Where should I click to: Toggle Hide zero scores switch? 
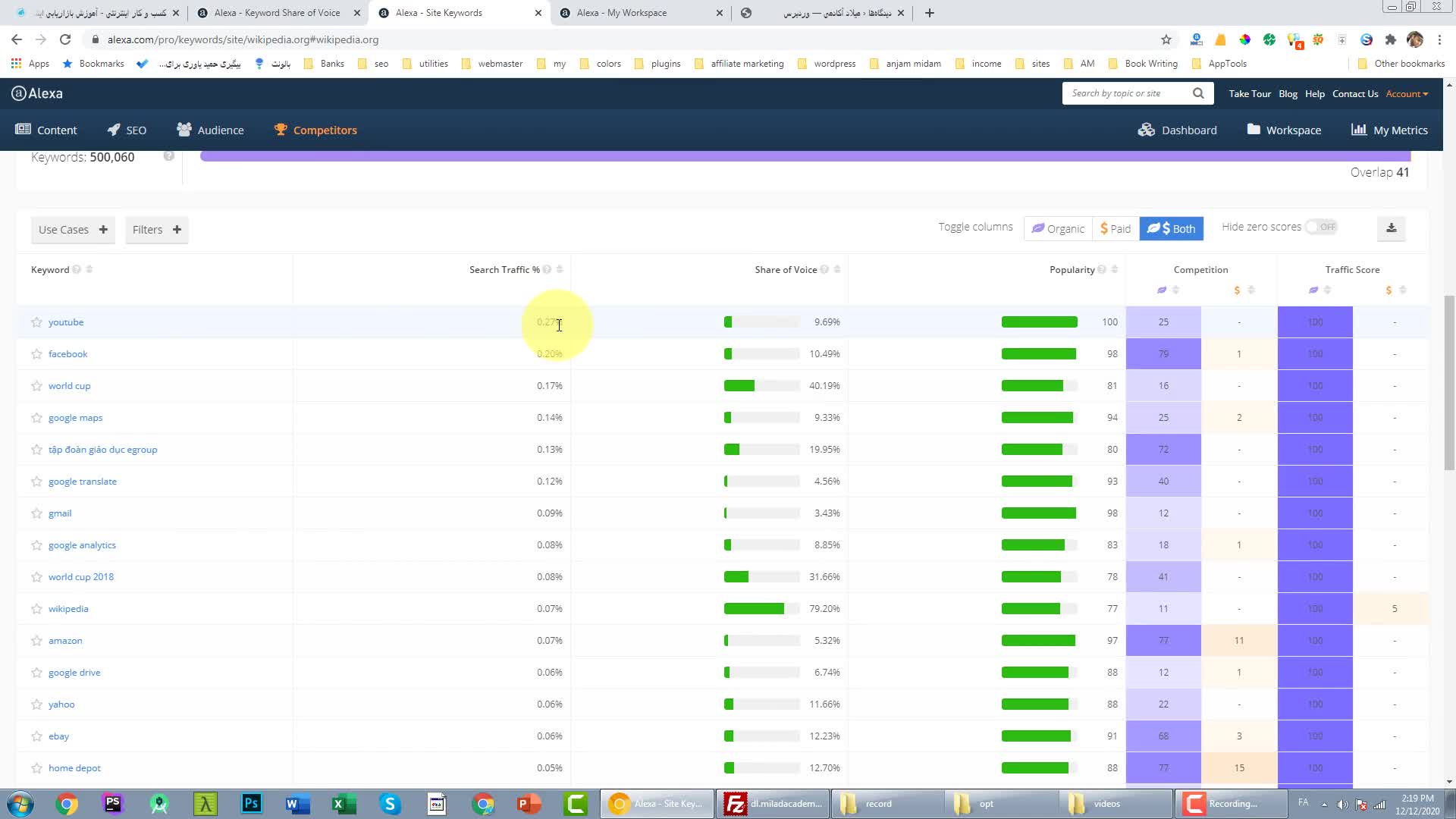point(1321,227)
